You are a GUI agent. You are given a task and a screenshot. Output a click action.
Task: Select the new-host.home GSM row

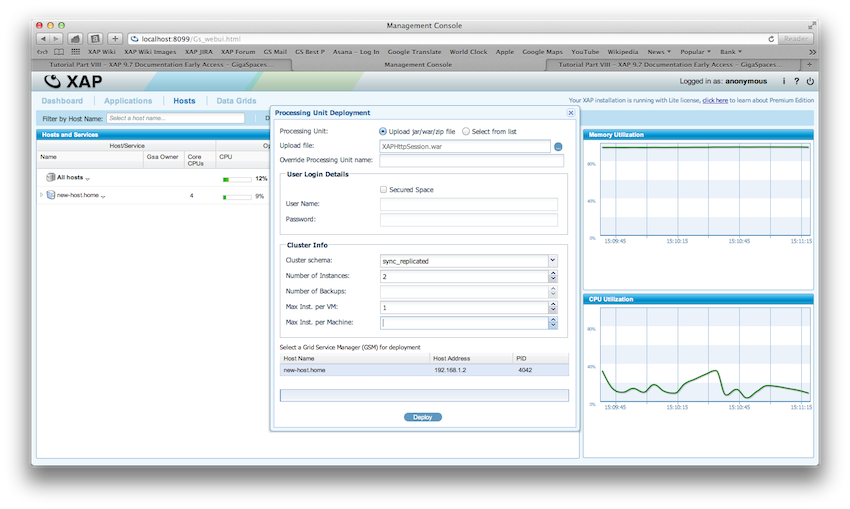(x=424, y=370)
